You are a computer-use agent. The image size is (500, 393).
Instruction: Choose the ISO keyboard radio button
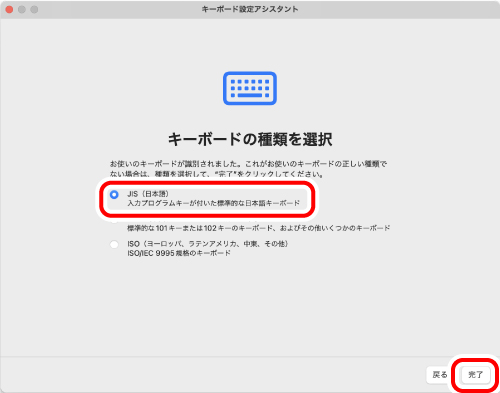coord(114,244)
